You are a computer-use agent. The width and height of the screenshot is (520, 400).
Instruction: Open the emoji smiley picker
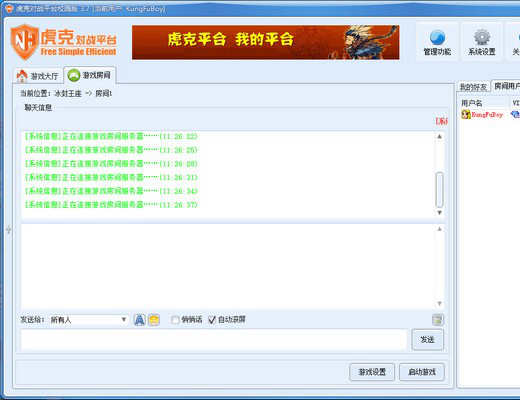click(154, 320)
